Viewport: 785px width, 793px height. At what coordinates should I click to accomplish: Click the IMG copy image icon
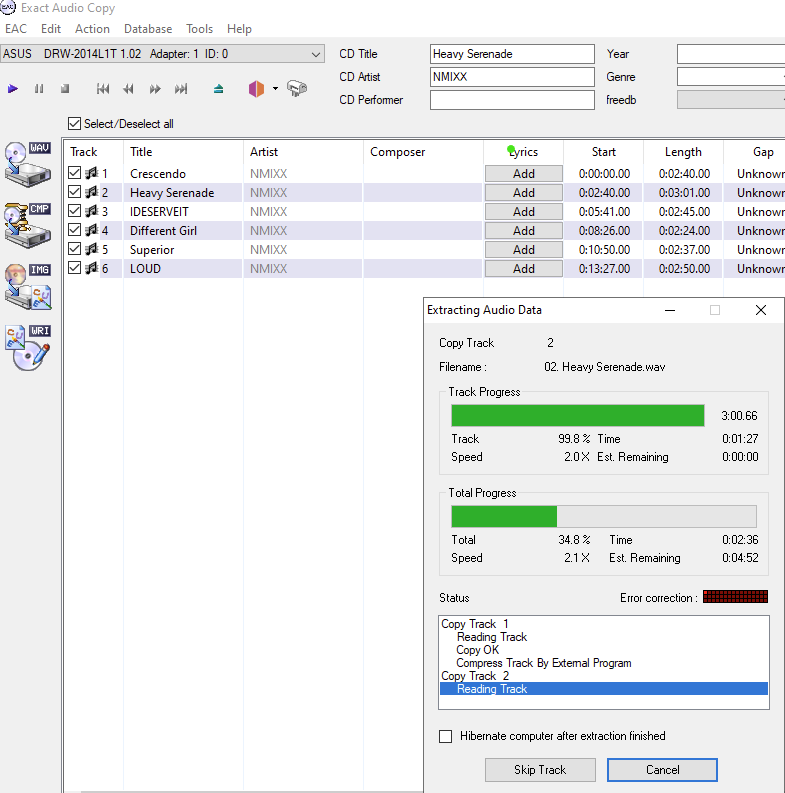pos(28,286)
